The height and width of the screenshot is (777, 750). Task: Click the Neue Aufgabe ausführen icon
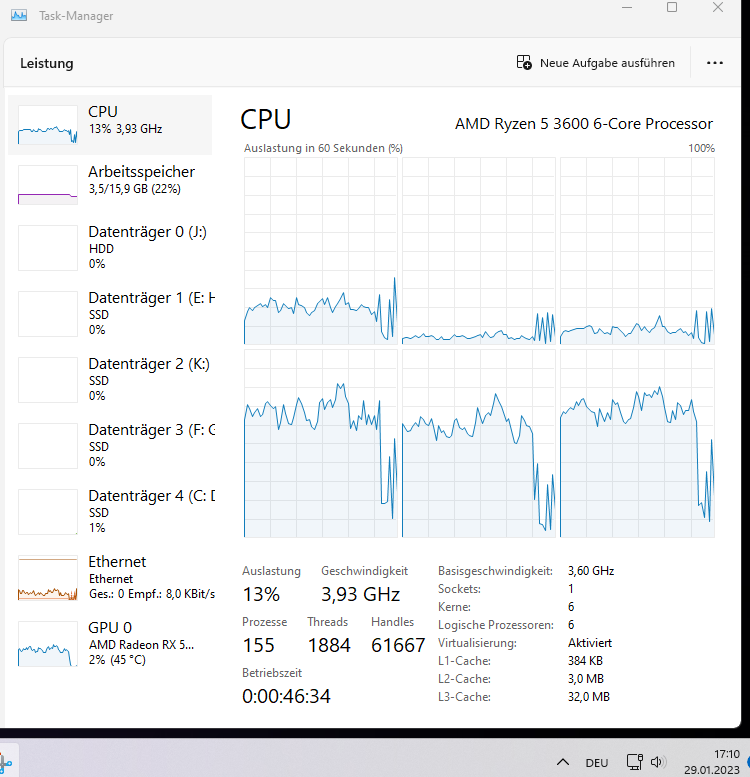524,62
